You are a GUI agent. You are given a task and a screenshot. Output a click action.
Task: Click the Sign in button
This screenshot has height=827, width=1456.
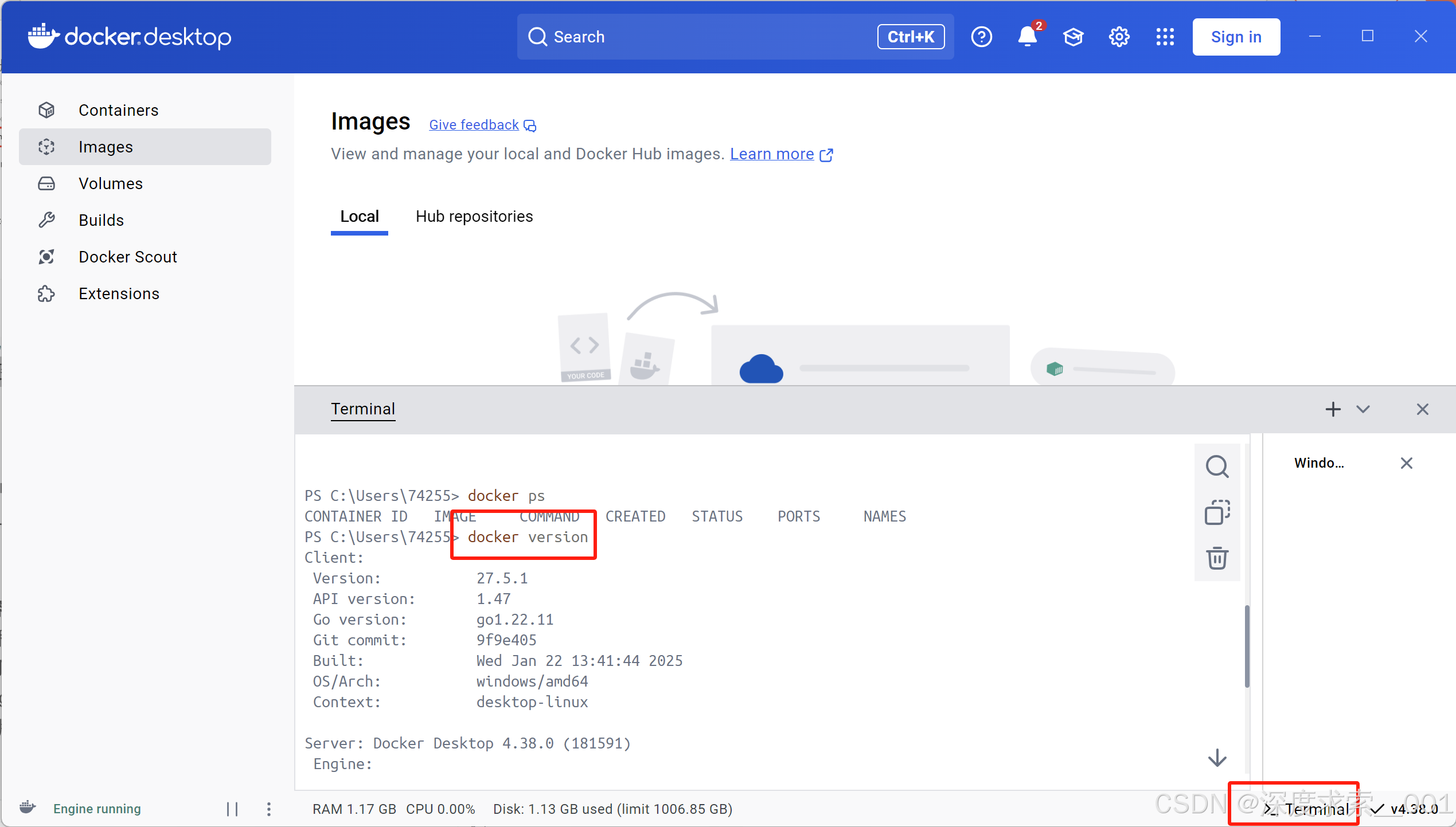tap(1236, 37)
